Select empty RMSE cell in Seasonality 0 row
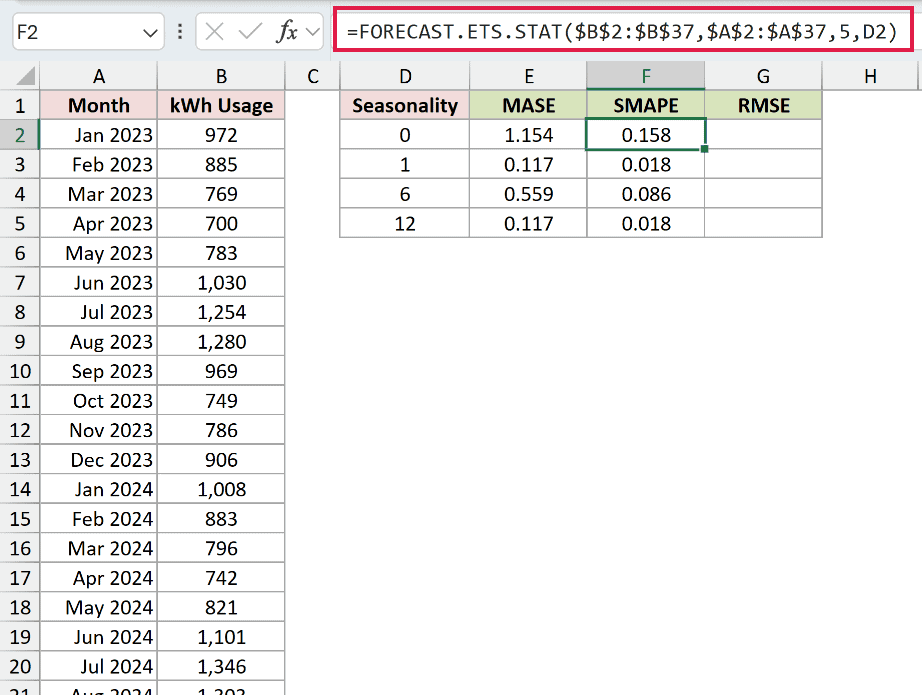The image size is (922, 695). pyautogui.click(x=763, y=135)
